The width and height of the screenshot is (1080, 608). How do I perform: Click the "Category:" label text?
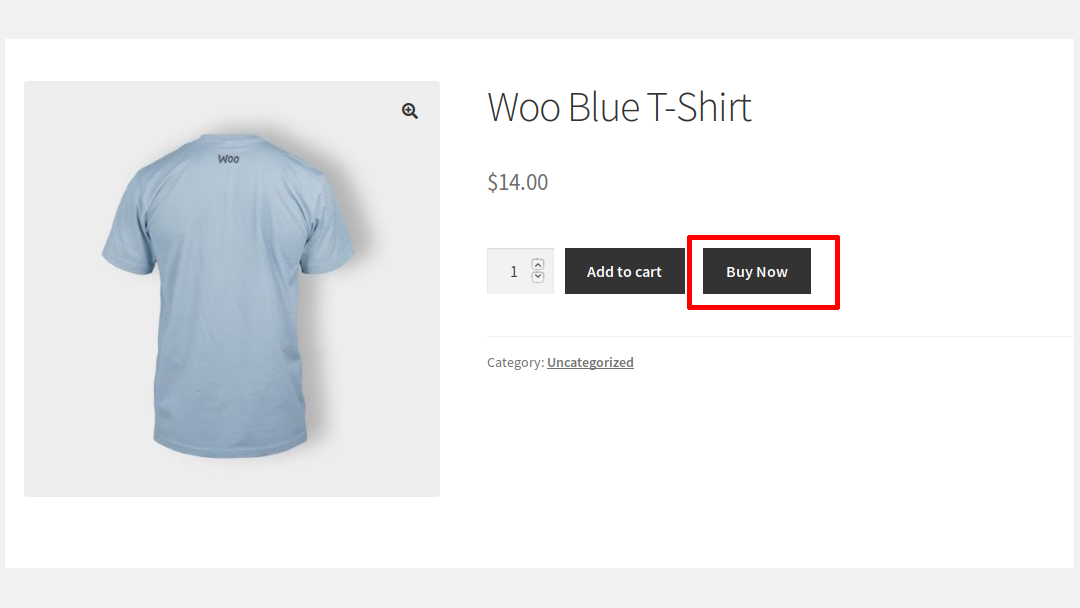click(x=515, y=362)
